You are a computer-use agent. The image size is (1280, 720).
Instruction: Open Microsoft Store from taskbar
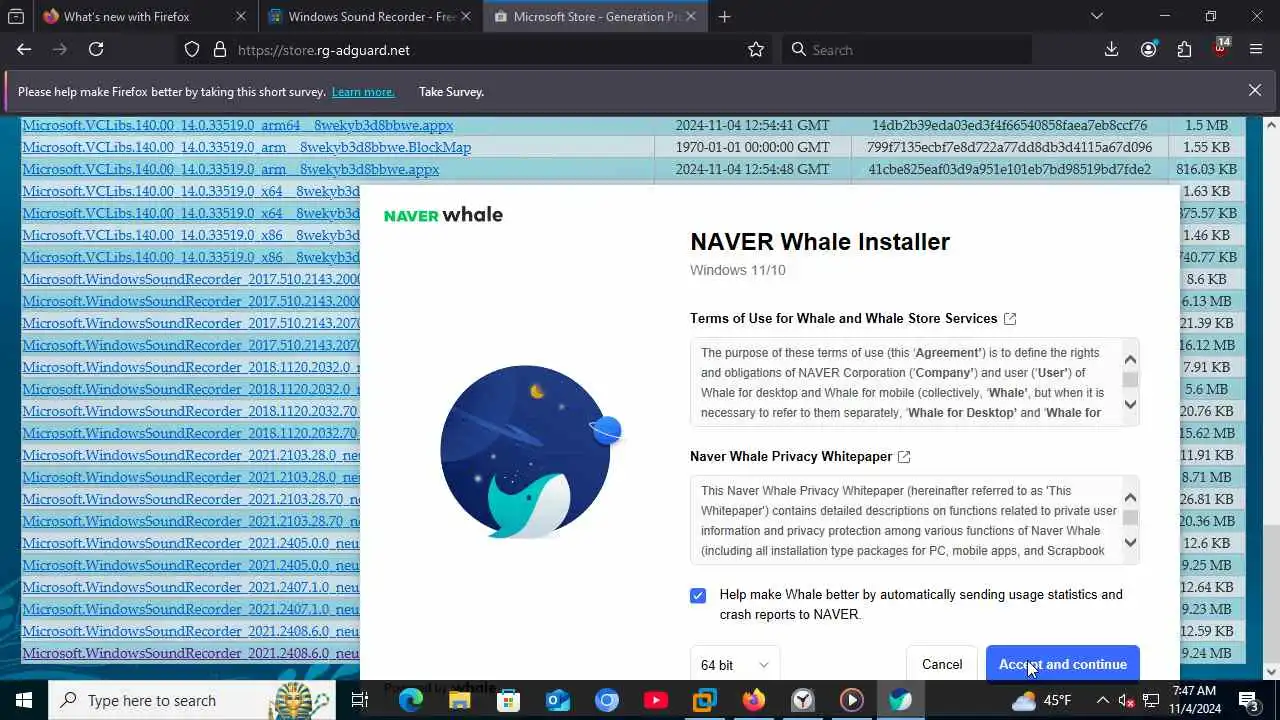pos(509,700)
